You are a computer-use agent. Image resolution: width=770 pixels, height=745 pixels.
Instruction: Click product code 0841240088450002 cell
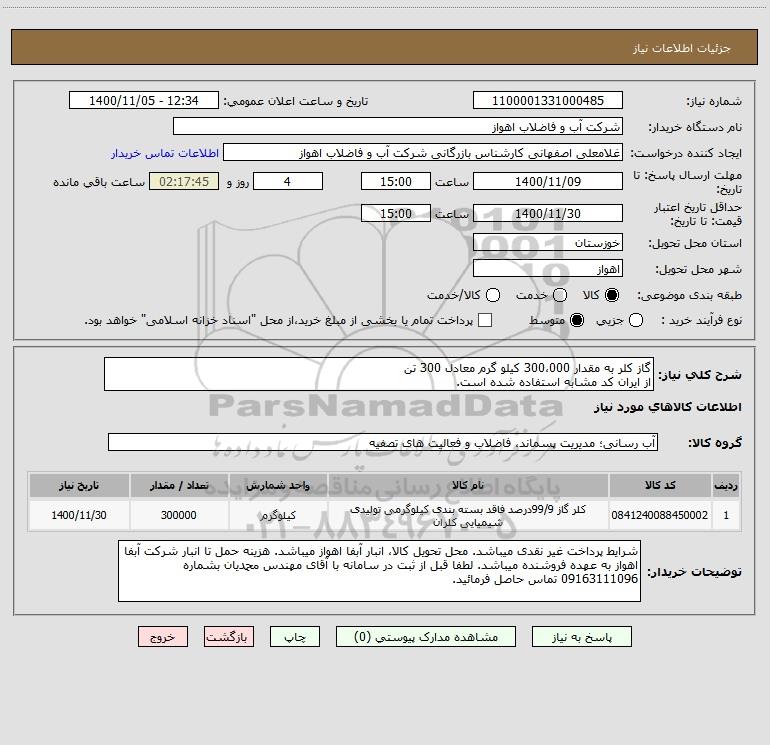tap(660, 515)
